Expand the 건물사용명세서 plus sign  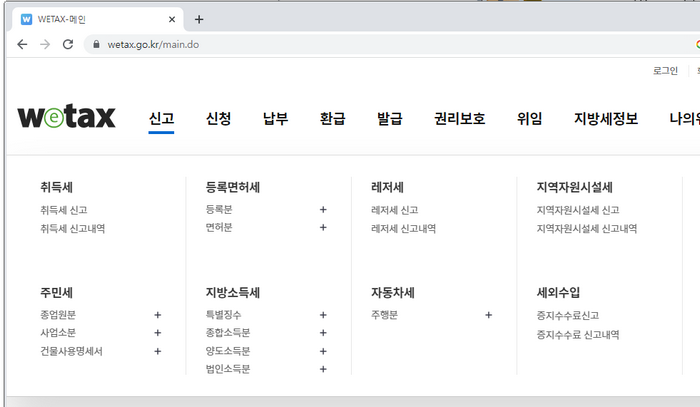pyautogui.click(x=158, y=351)
